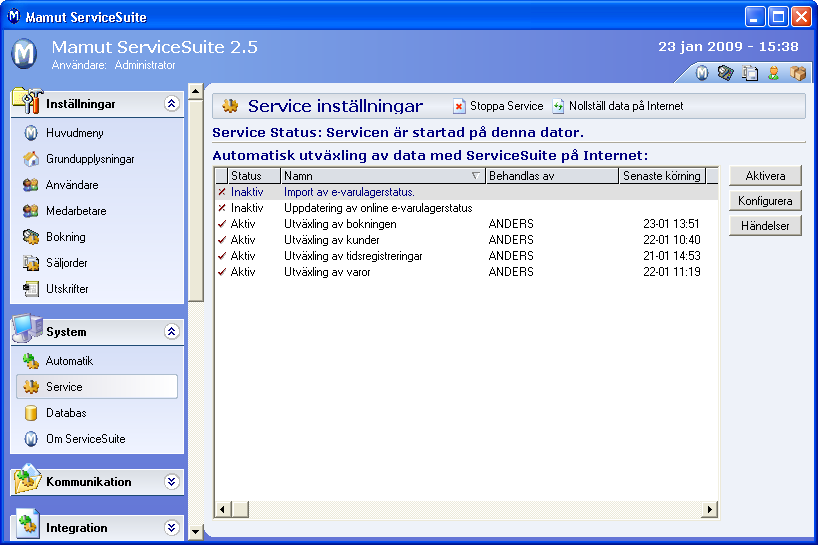Click the Om ServiceSuite icon
Viewport: 818px width, 545px height.
click(31, 439)
